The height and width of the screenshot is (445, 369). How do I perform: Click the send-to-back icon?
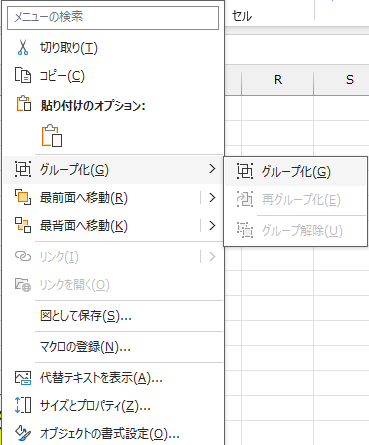pyautogui.click(x=23, y=225)
